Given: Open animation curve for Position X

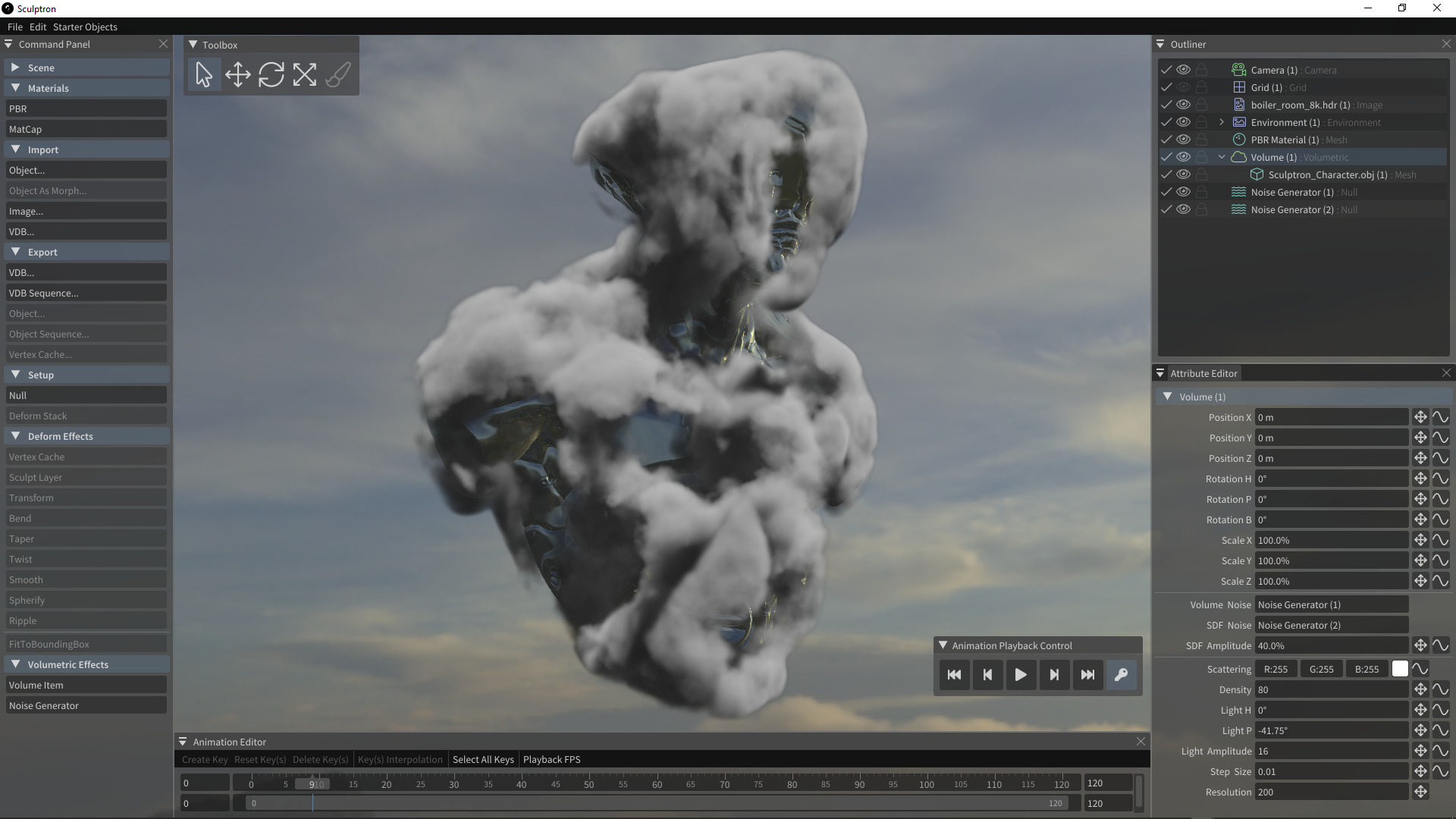Looking at the screenshot, I should (x=1440, y=417).
